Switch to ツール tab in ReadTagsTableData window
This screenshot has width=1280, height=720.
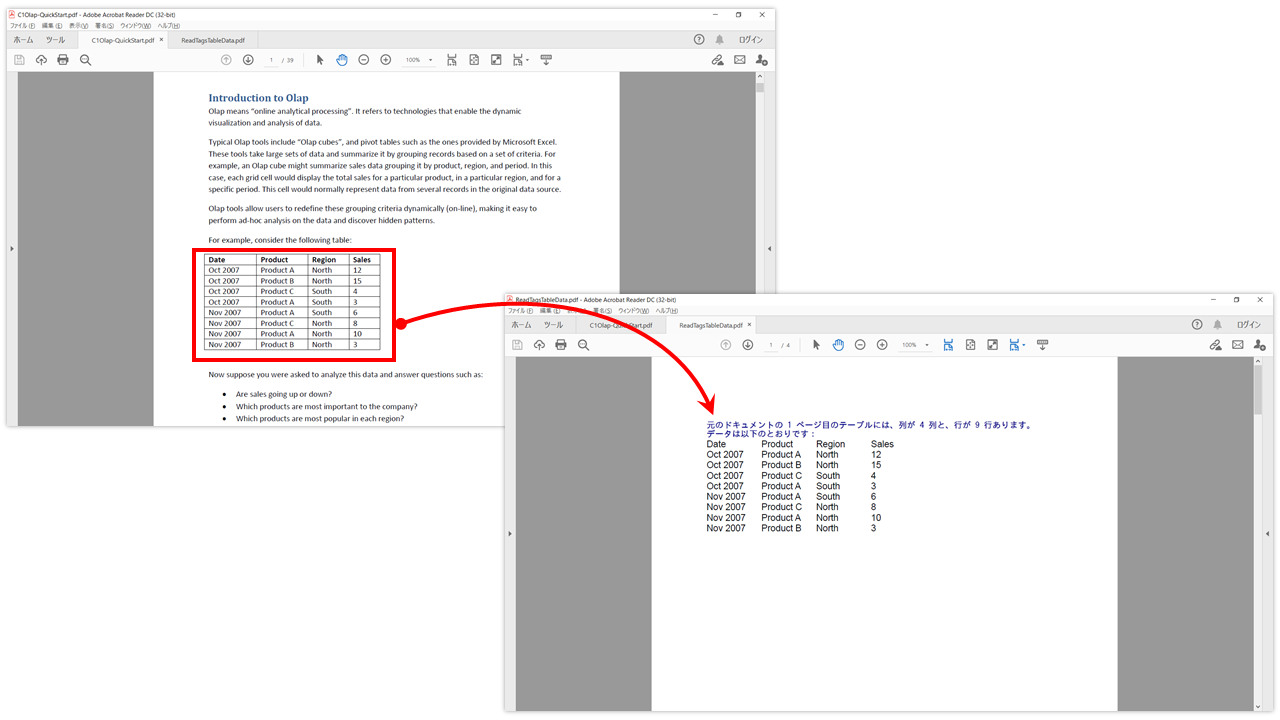click(553, 325)
